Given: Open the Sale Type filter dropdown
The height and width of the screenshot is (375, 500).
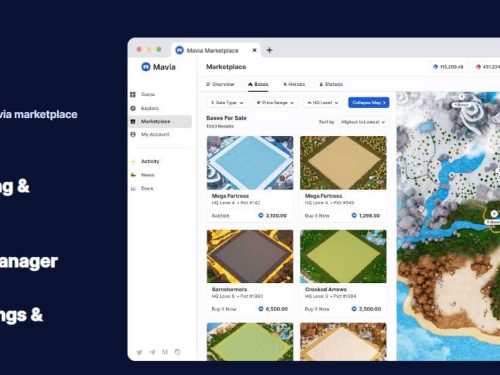Looking at the screenshot, I should (x=227, y=103).
